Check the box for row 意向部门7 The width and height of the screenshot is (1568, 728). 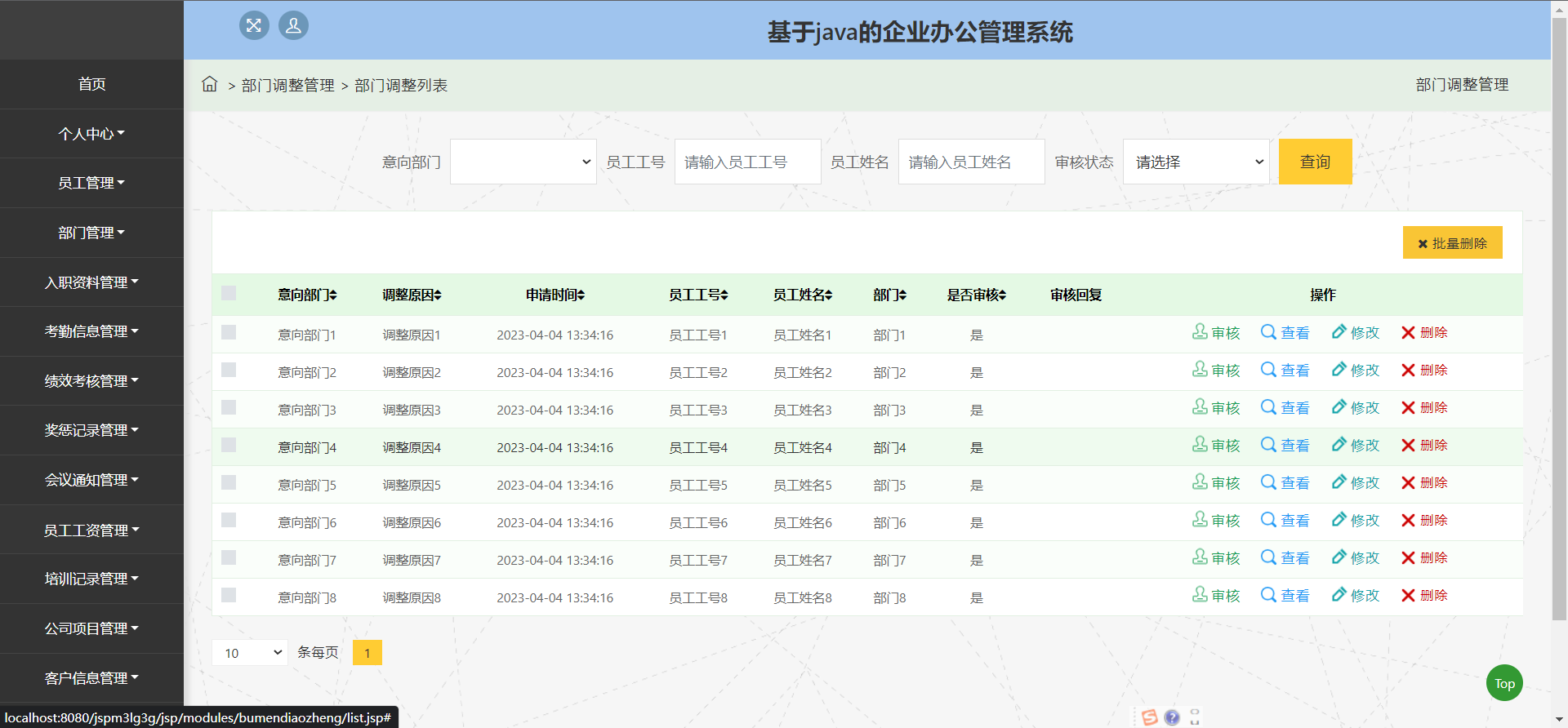coord(229,557)
